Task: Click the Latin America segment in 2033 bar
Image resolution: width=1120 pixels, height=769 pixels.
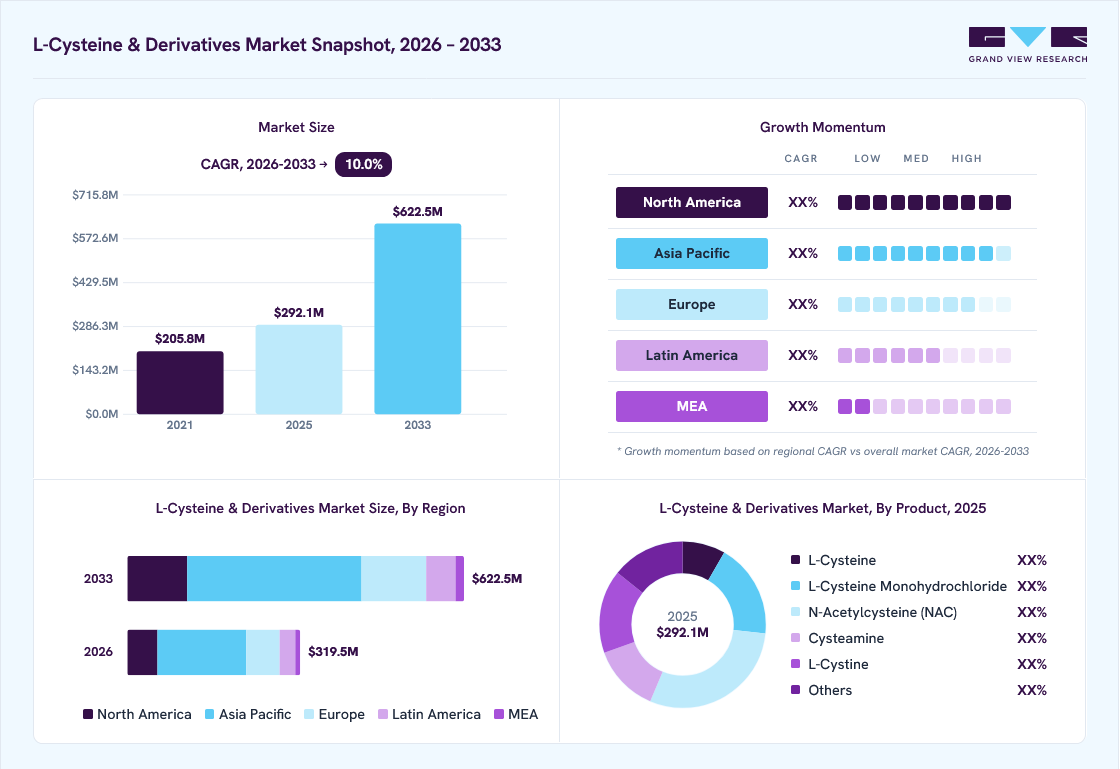Action: pyautogui.click(x=441, y=578)
